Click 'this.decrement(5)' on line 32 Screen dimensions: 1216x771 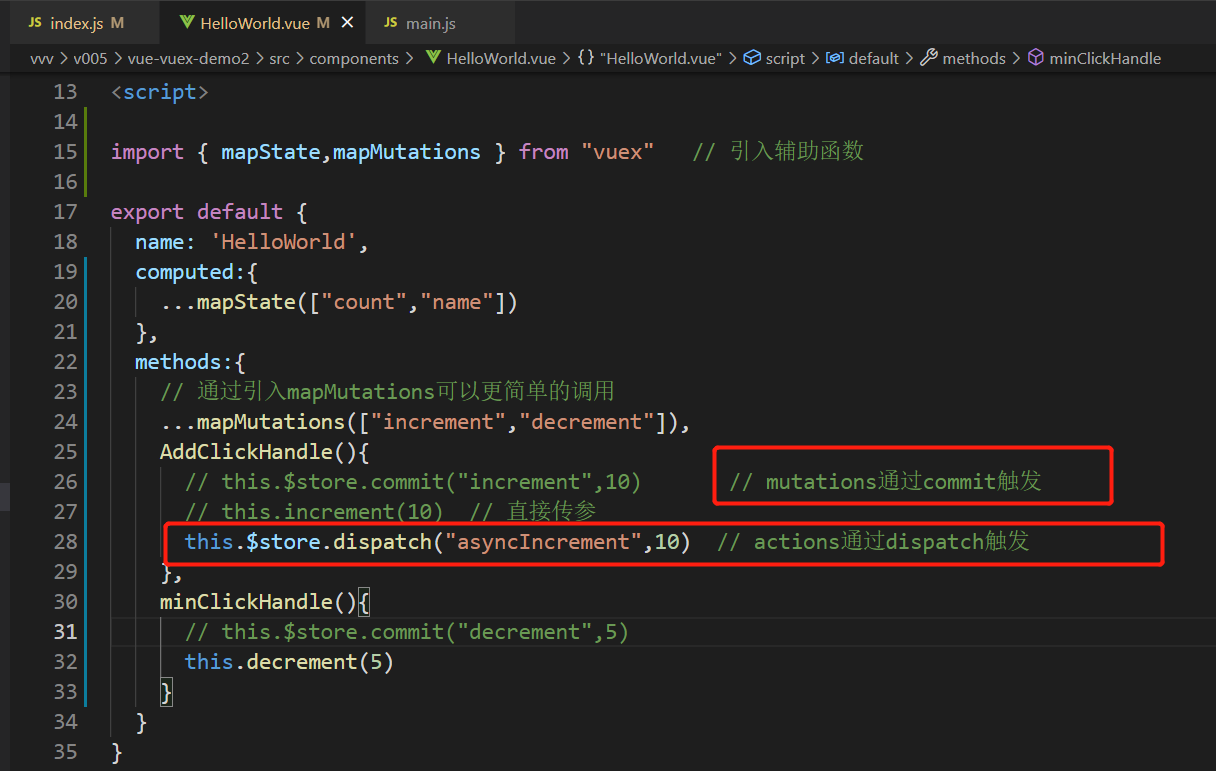click(289, 662)
